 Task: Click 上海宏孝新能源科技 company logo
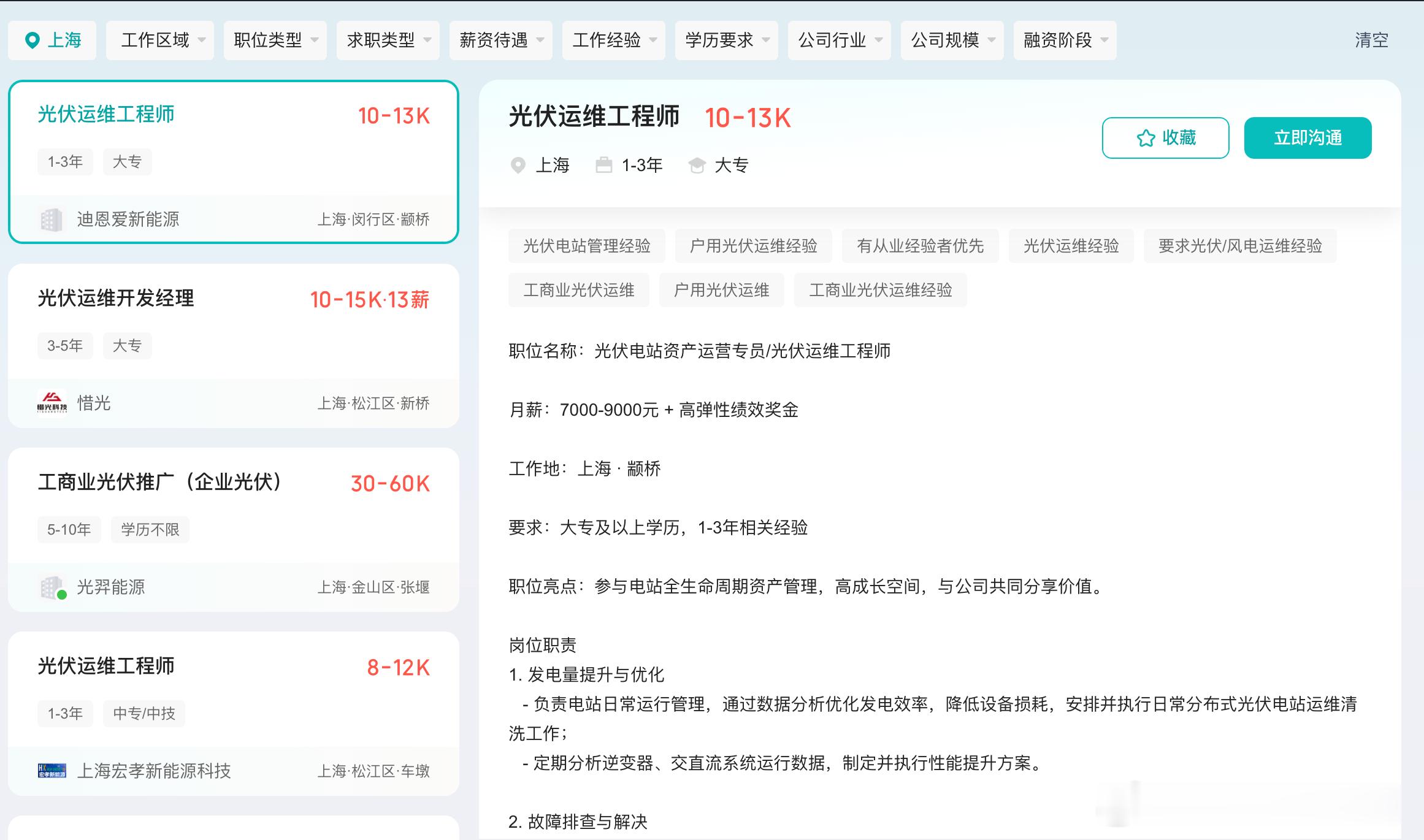pyautogui.click(x=52, y=771)
